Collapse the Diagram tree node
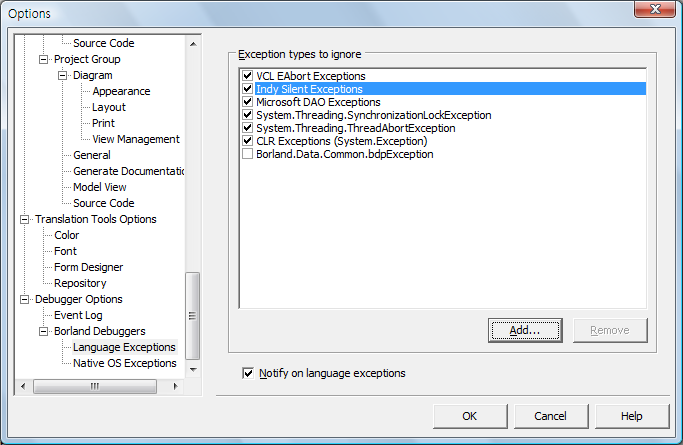 coord(62,75)
